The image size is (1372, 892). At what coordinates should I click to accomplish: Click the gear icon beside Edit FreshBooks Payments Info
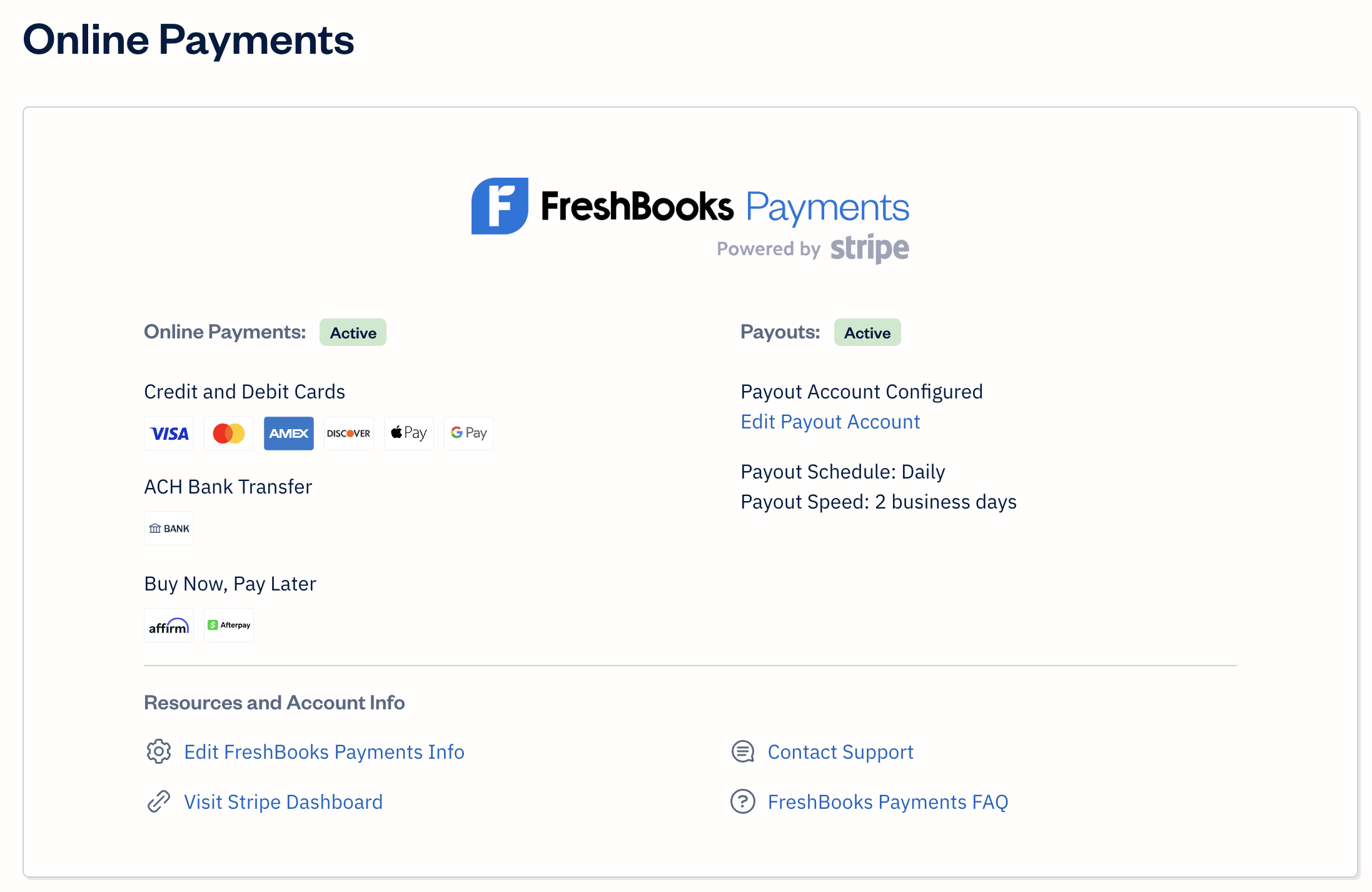click(158, 751)
